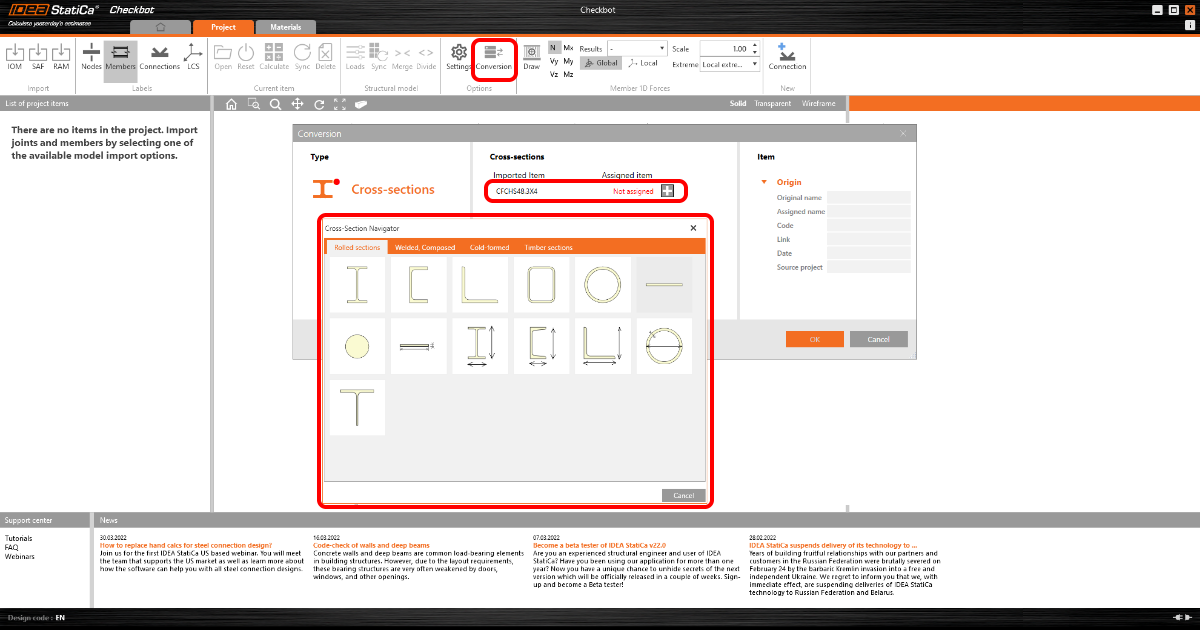The image size is (1200, 630).
Task: Choose the rectangular hollow section shape
Action: (x=541, y=285)
